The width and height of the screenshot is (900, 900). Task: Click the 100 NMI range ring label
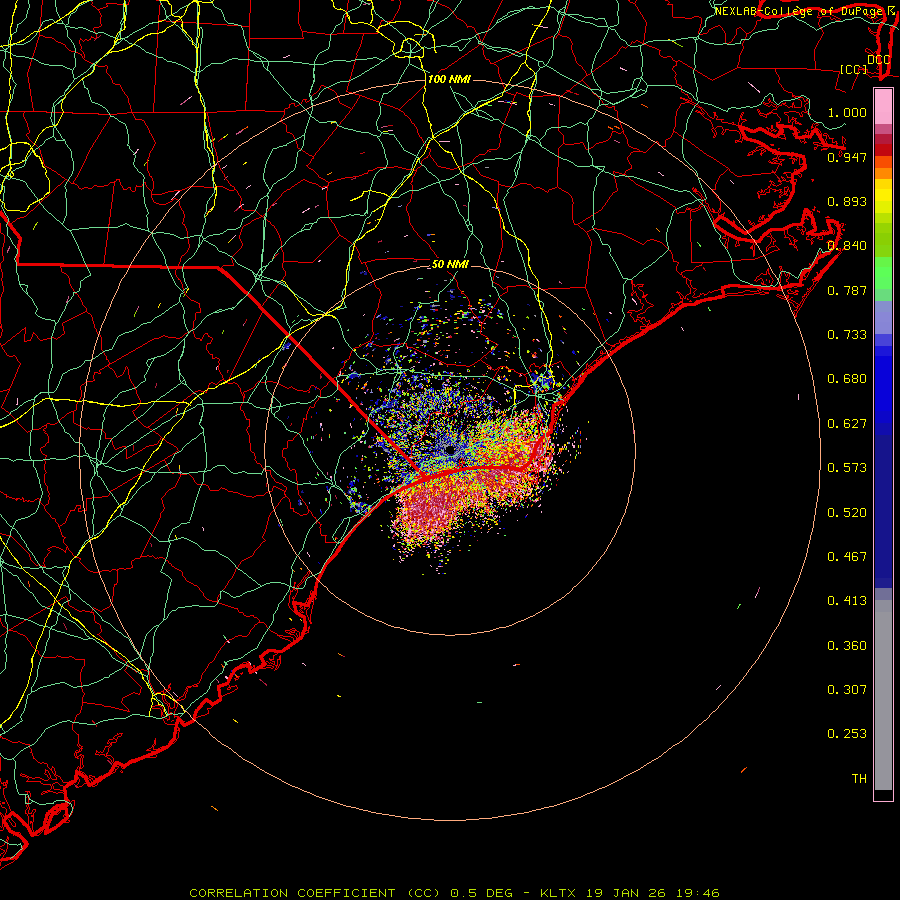click(449, 79)
